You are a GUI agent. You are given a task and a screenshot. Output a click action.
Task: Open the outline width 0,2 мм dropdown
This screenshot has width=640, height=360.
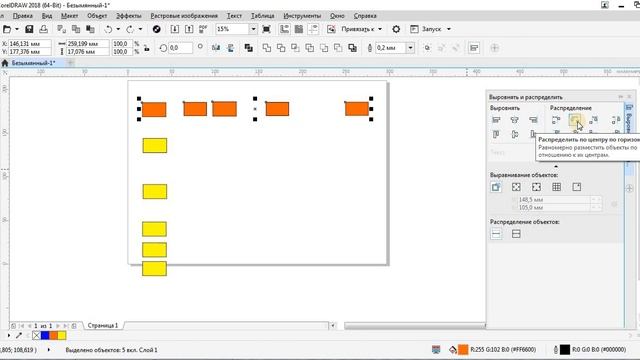[411, 48]
